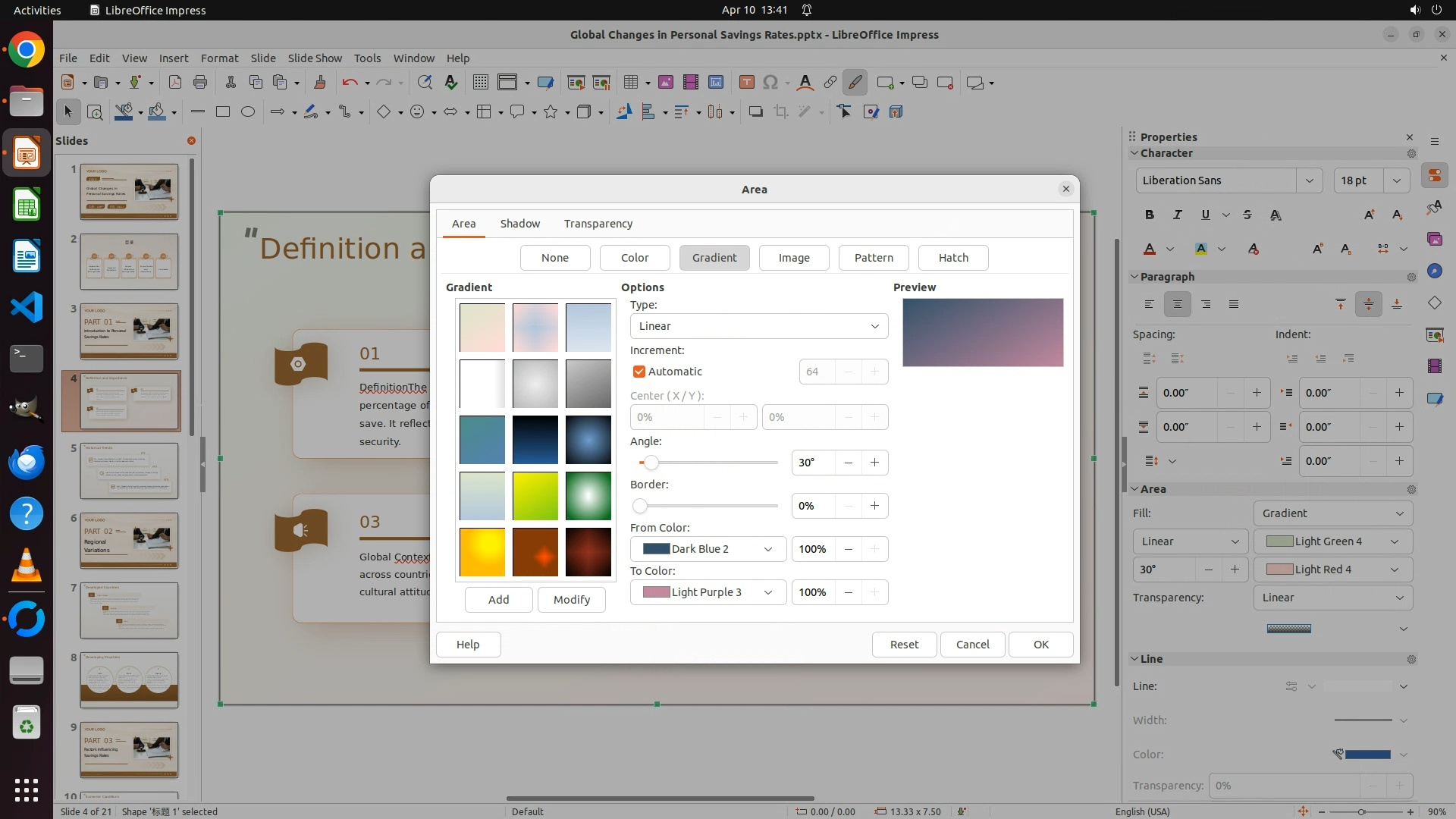Select the Rectangle shape tool

click(x=223, y=111)
